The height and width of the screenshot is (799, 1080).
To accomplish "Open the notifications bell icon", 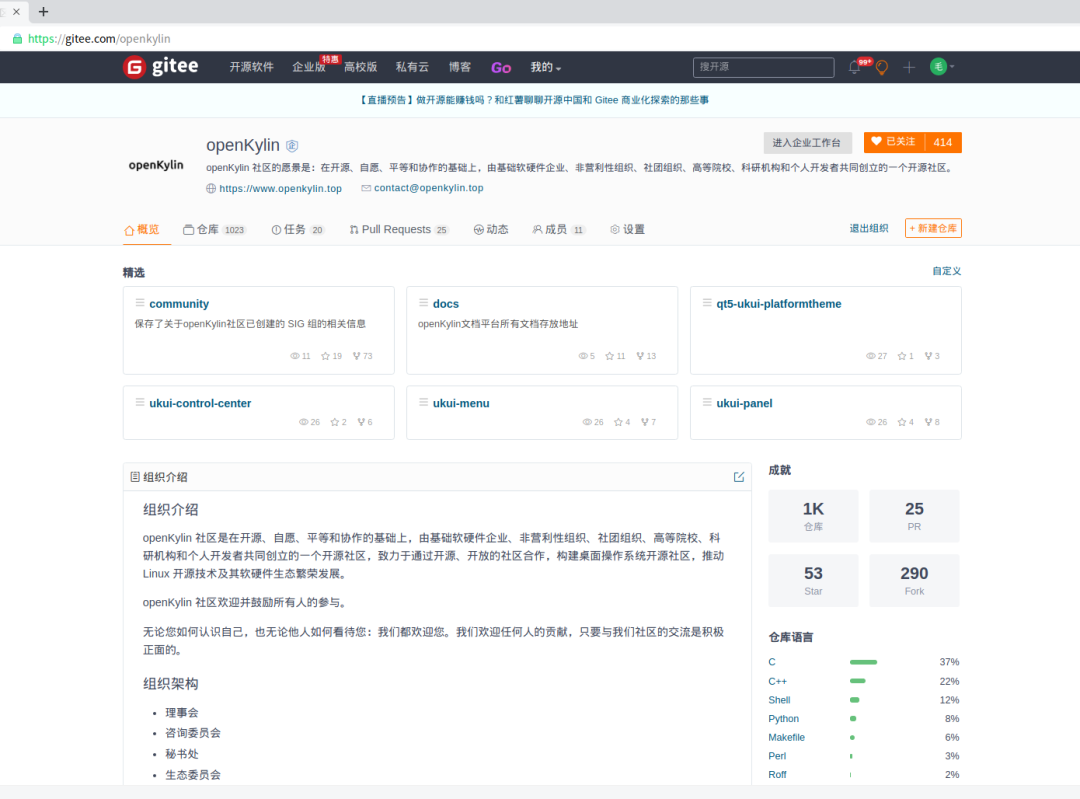I will [854, 67].
